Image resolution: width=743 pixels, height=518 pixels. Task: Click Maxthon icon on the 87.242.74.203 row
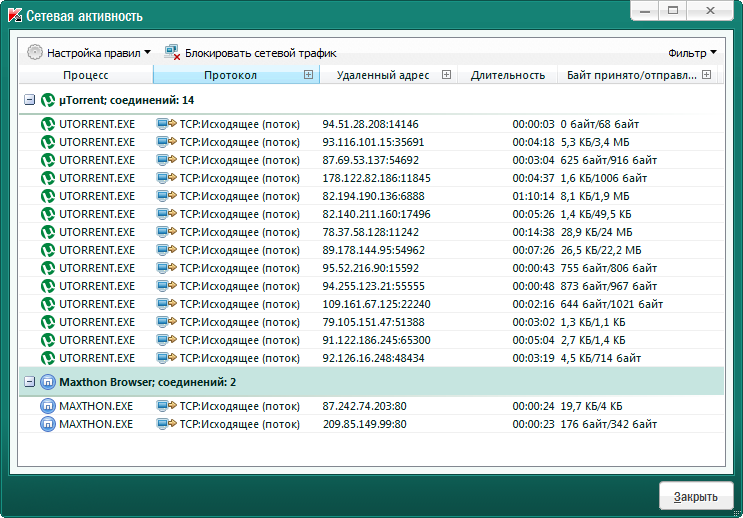(x=47, y=406)
